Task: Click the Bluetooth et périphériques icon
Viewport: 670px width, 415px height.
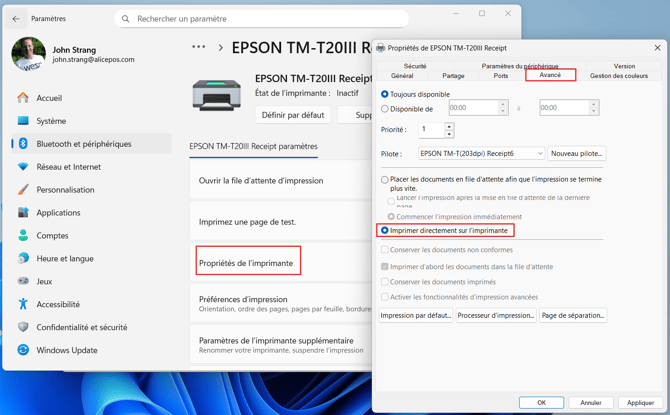Action: point(23,144)
